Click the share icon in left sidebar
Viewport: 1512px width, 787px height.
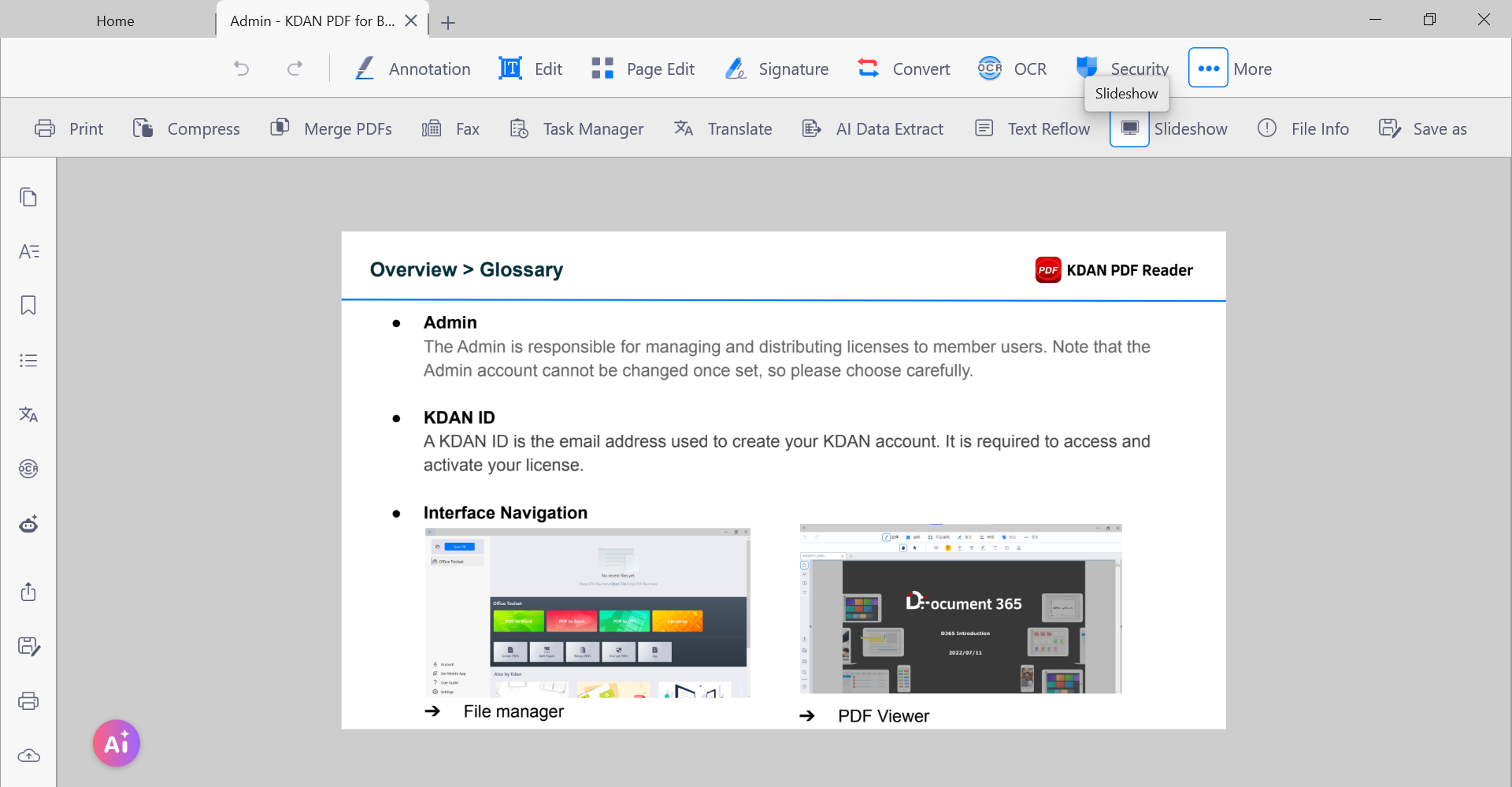[28, 592]
